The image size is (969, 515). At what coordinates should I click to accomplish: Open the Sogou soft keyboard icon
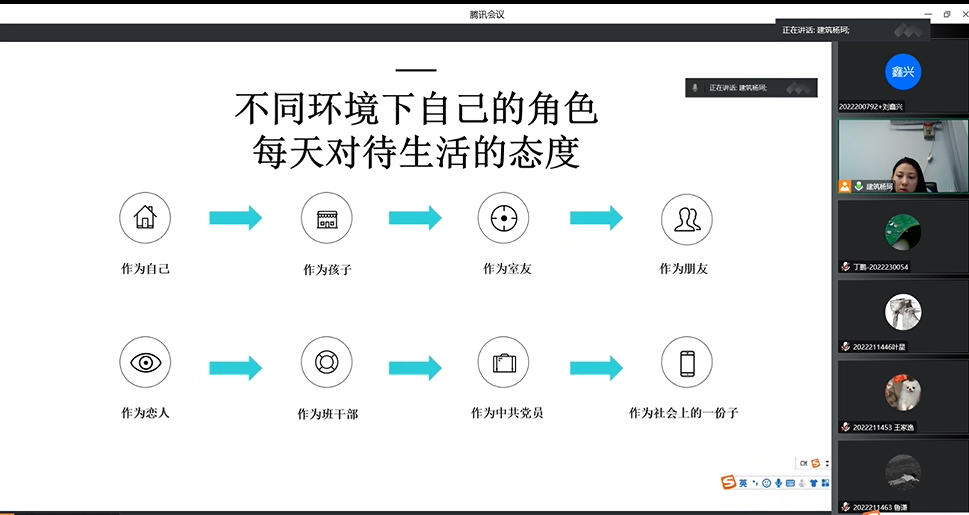coord(790,483)
